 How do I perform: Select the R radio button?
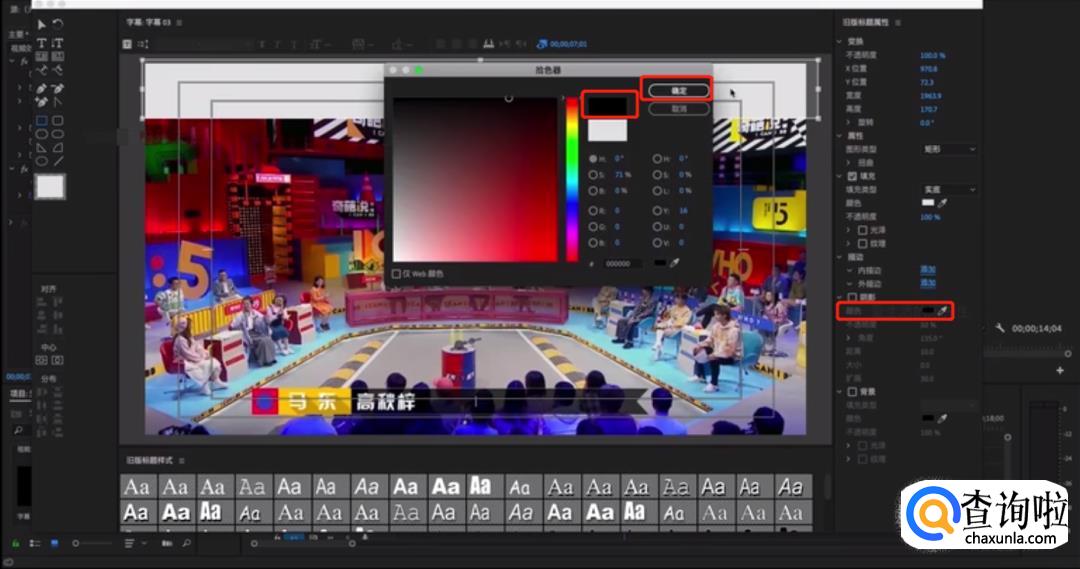click(593, 210)
